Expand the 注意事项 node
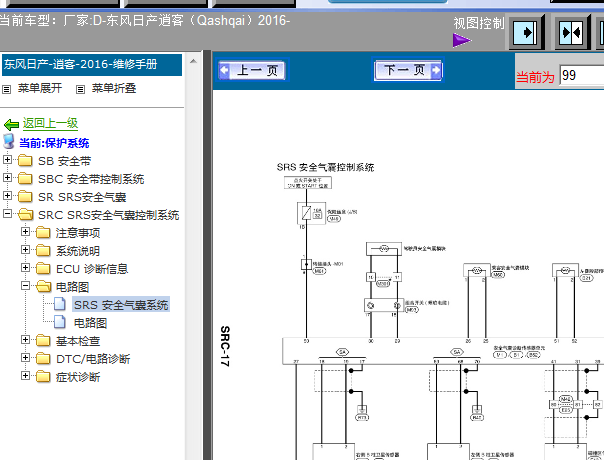The height and width of the screenshot is (460, 604). click(x=25, y=231)
